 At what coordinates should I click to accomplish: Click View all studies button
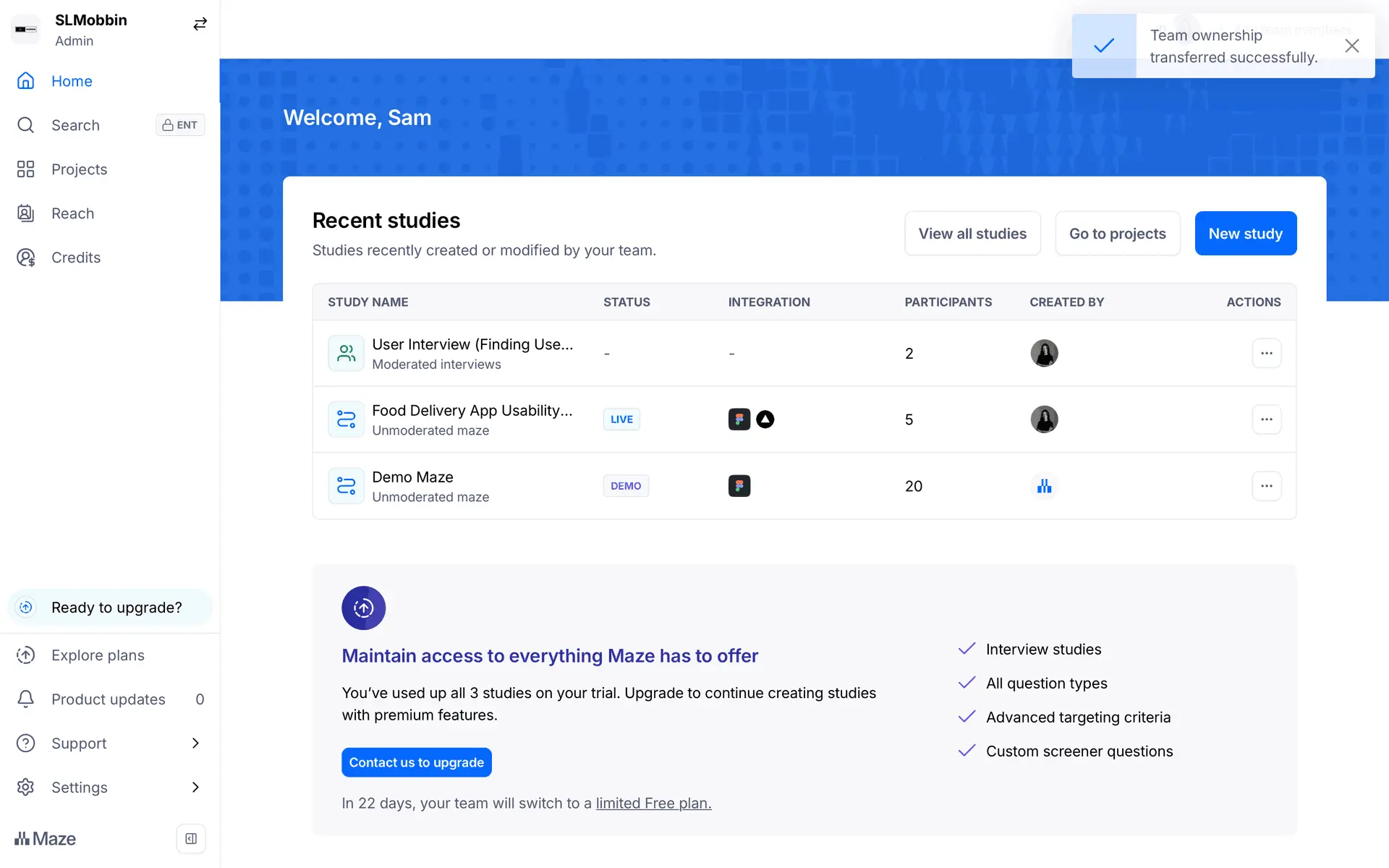(x=972, y=234)
